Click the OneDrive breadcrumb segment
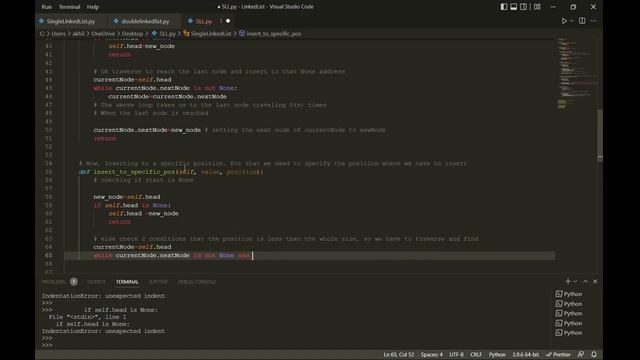This screenshot has width=640, height=360. [x=103, y=34]
